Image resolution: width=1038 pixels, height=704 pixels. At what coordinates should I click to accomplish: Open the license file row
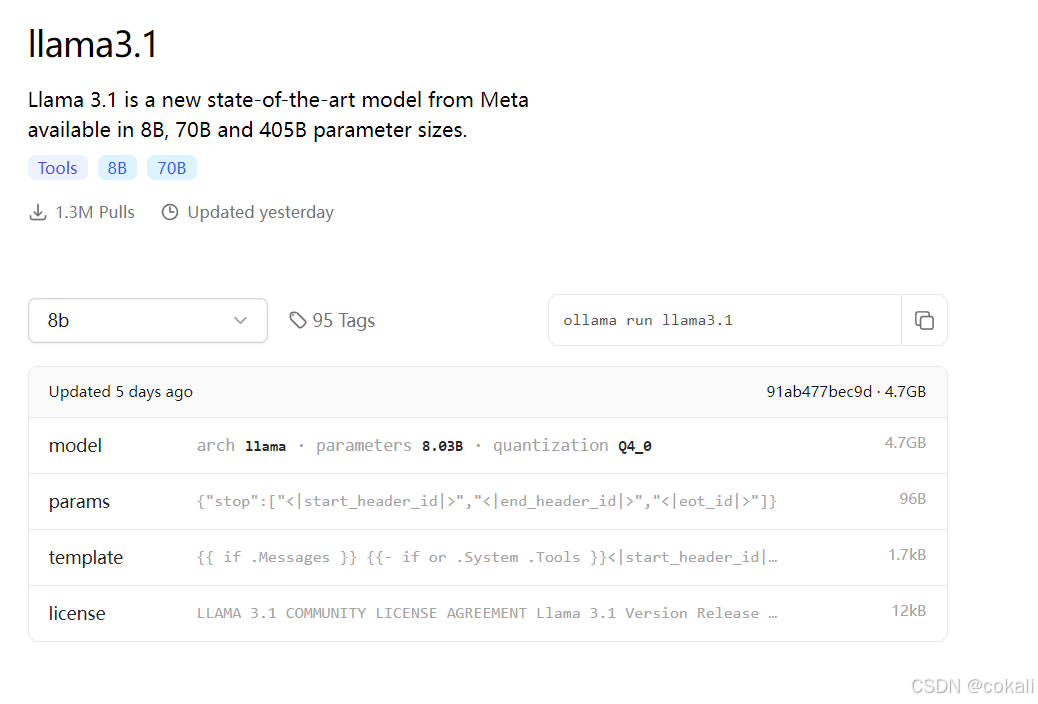[x=488, y=613]
